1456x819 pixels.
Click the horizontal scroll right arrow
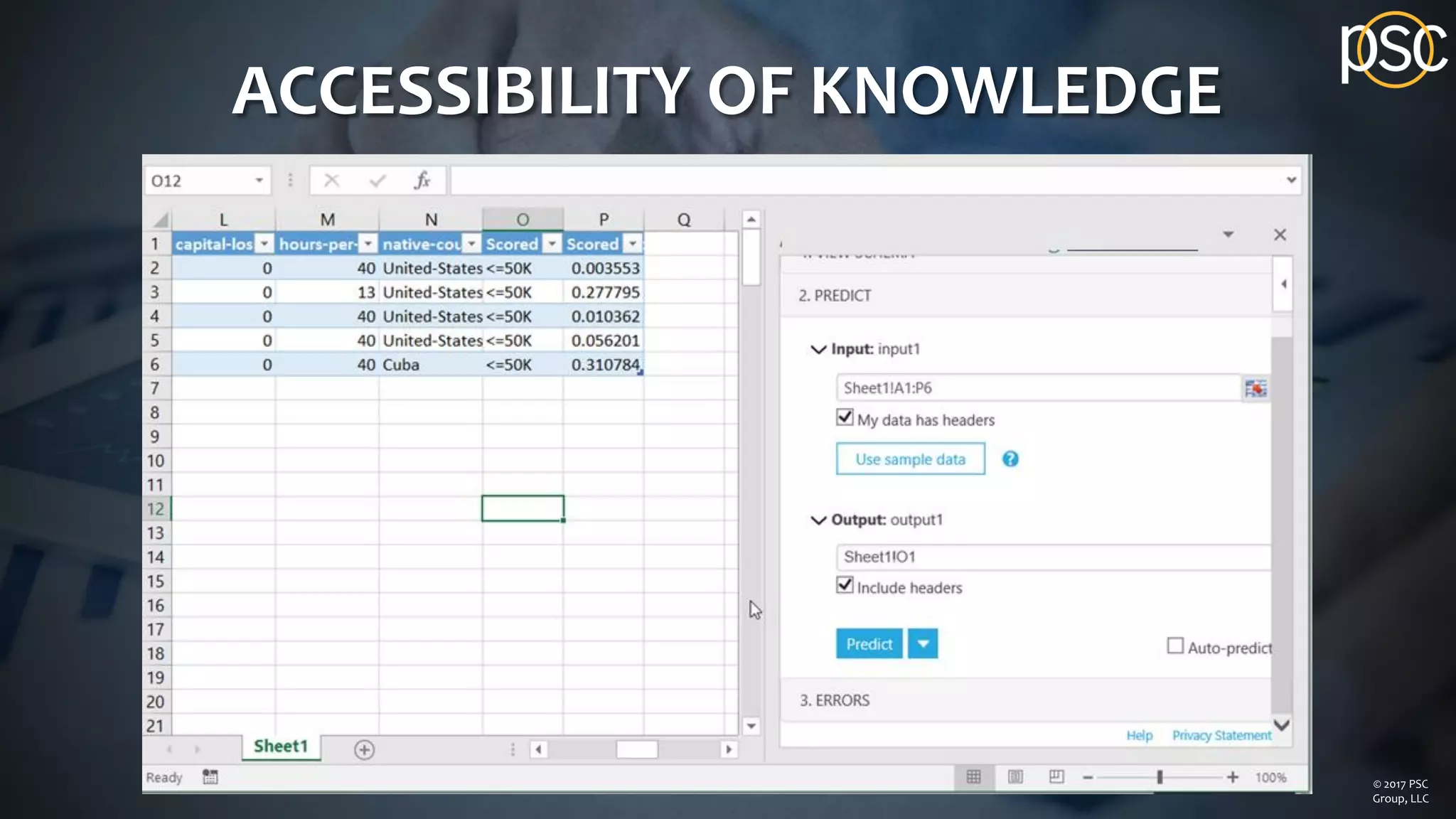[728, 749]
